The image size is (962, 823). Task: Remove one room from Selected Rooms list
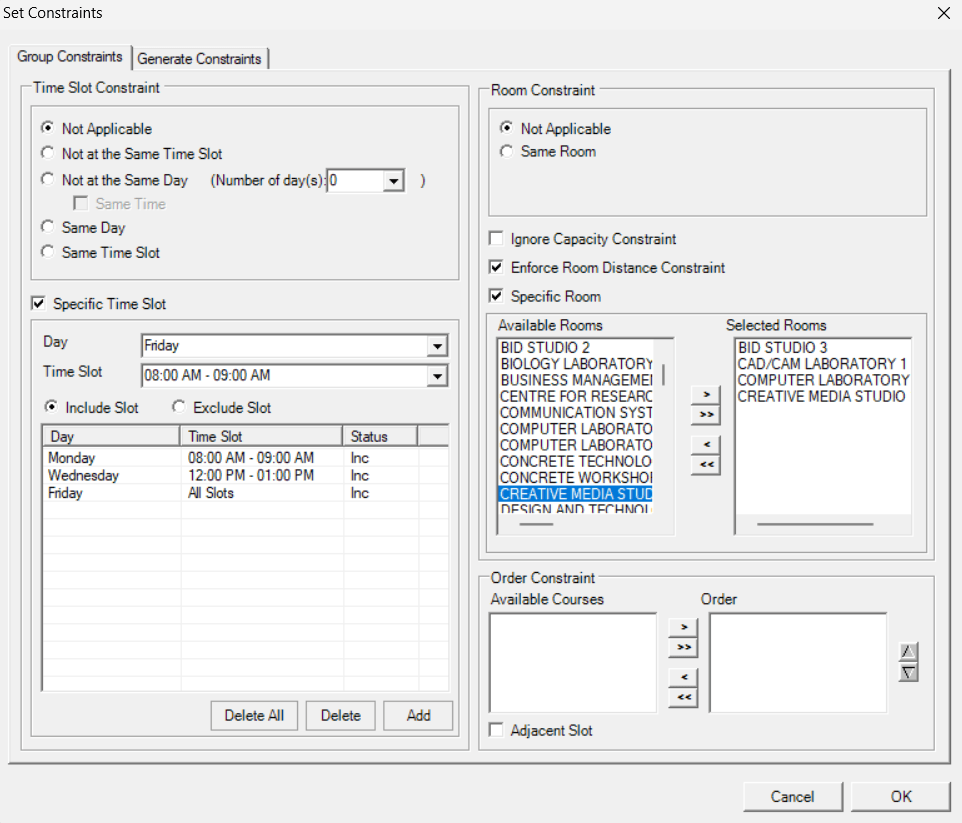click(706, 444)
